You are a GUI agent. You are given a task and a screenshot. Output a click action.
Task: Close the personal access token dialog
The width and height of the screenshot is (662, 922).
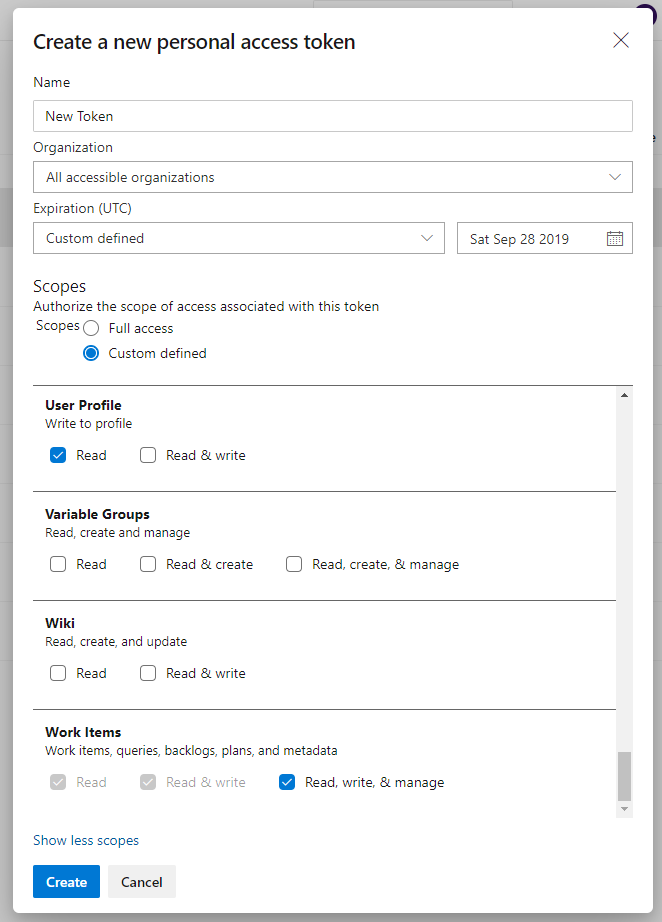620,40
